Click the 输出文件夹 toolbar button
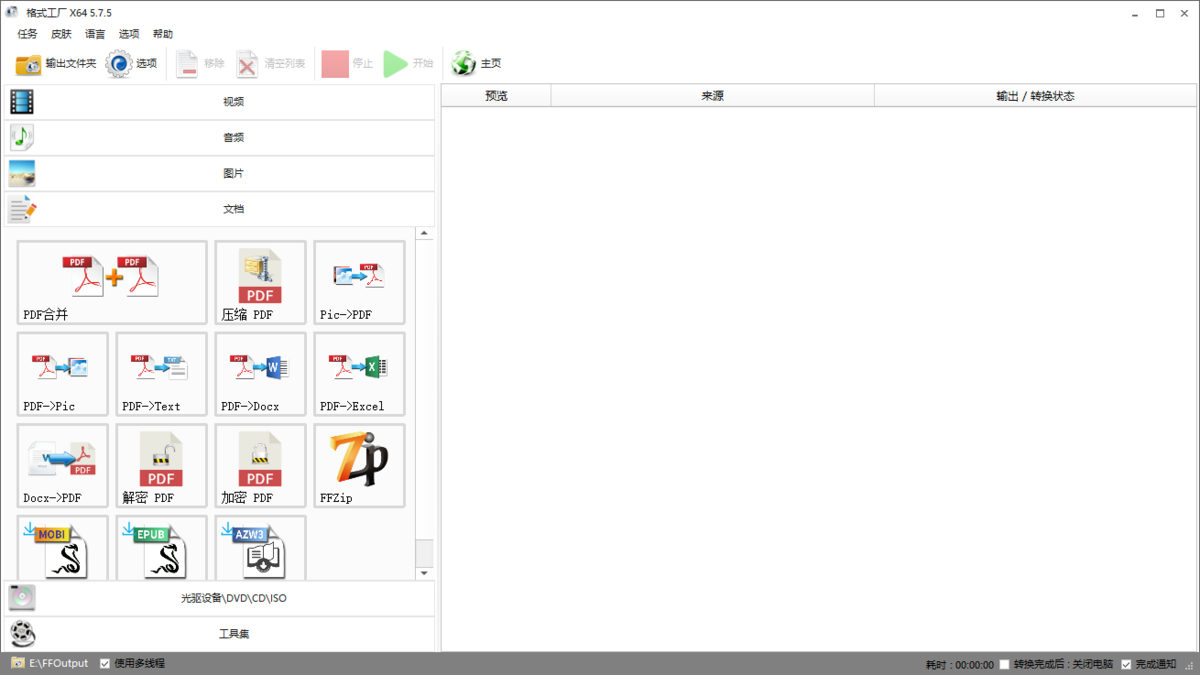 tap(56, 64)
